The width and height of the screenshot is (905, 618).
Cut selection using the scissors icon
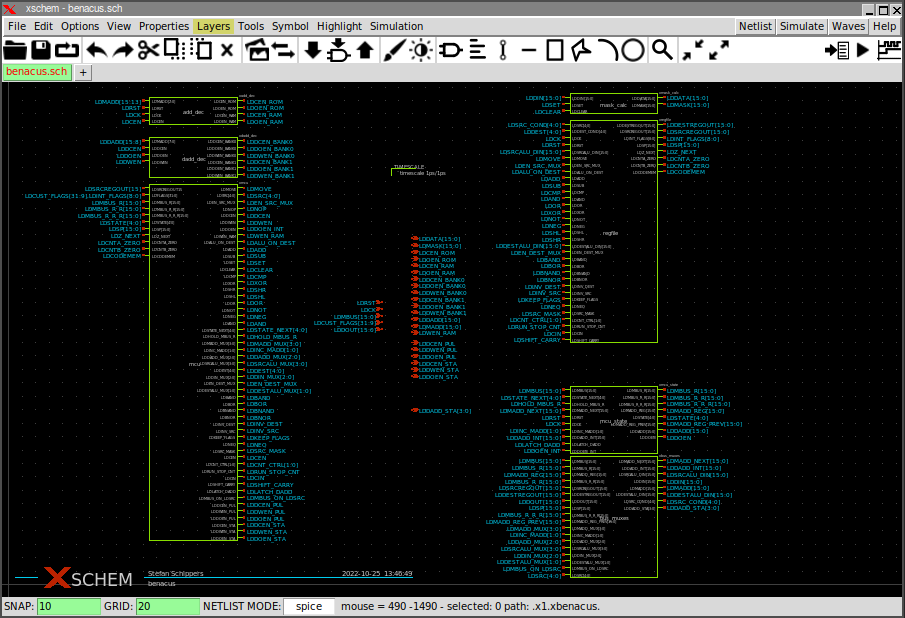148,49
